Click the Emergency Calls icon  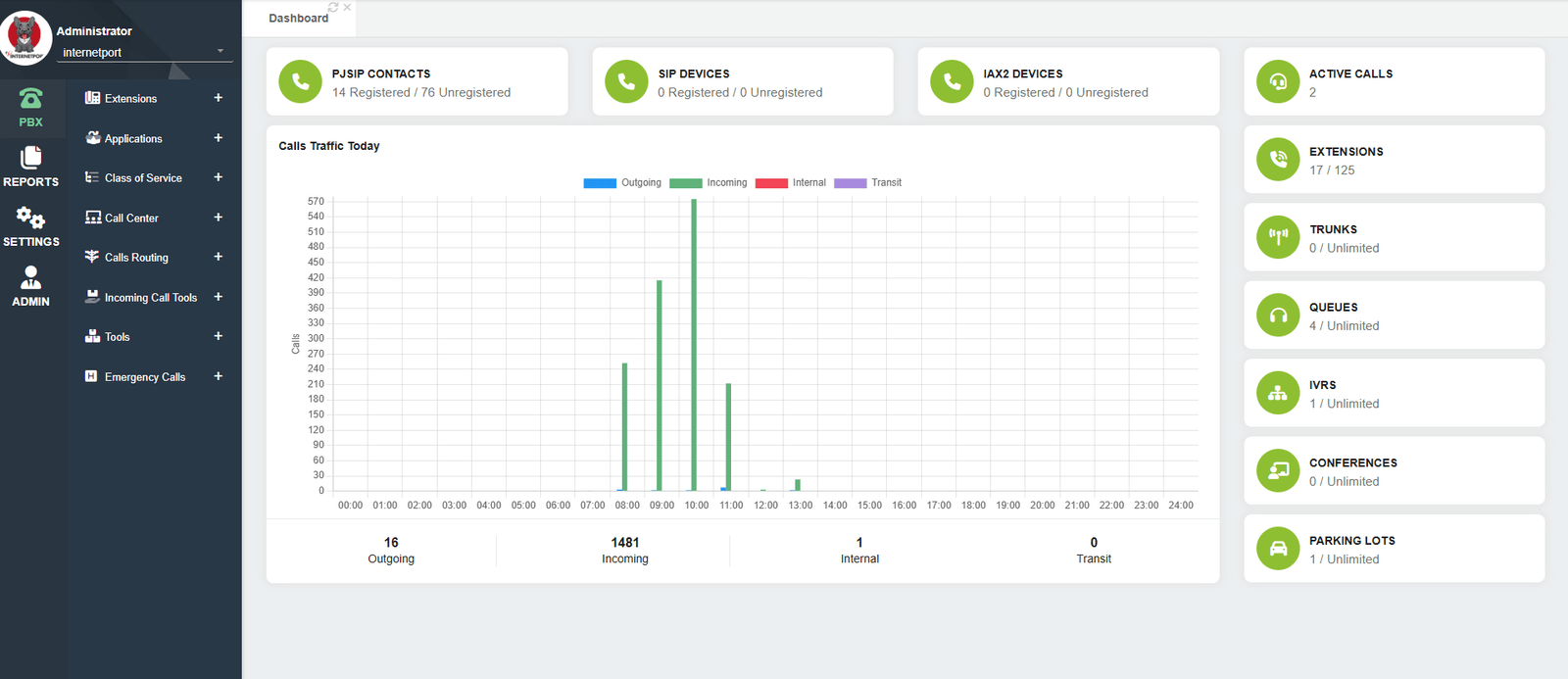pyautogui.click(x=91, y=376)
